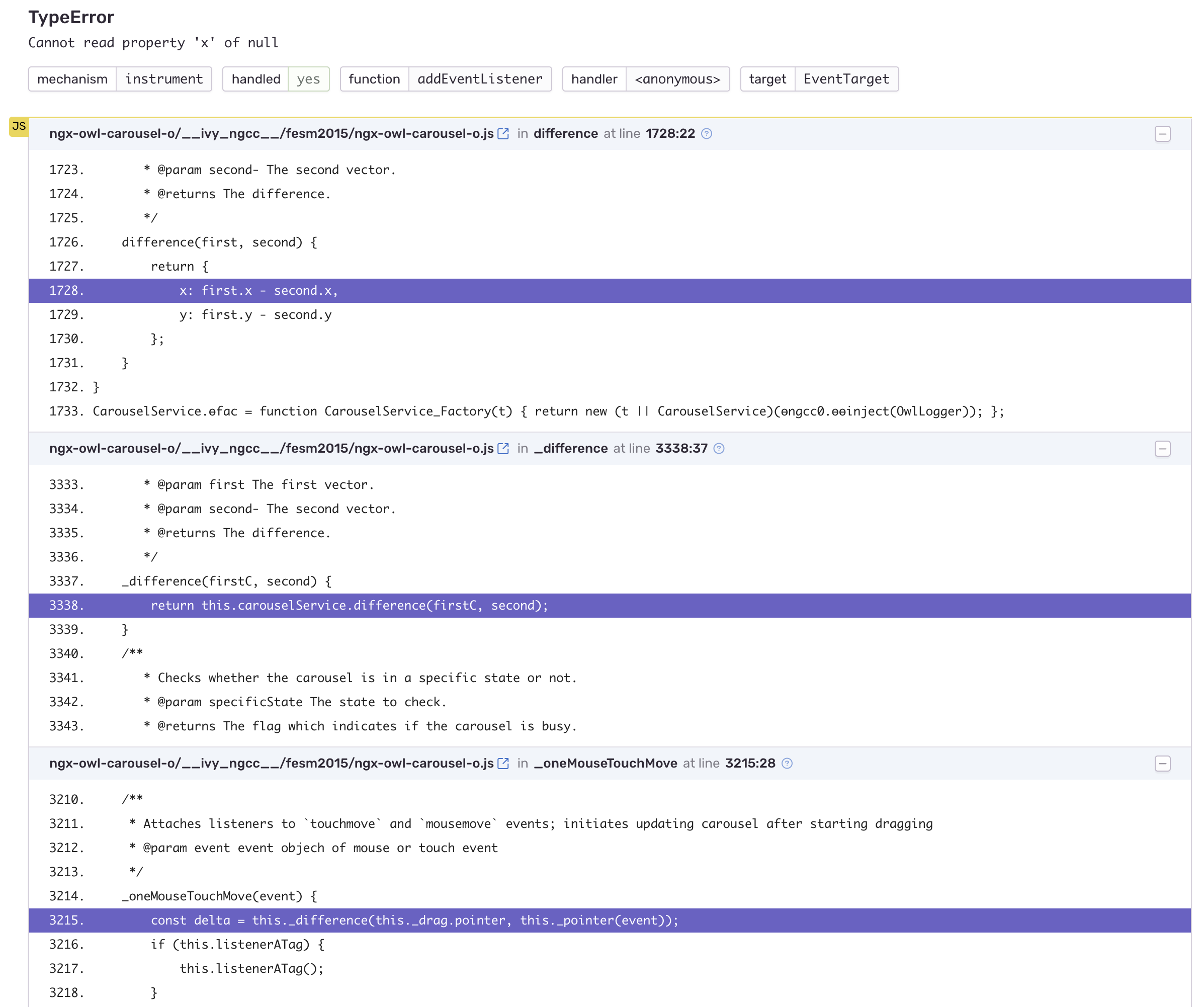Viewport: 1204px width, 1007px height.
Task: Collapse the _difference stack frame
Action: [1163, 449]
